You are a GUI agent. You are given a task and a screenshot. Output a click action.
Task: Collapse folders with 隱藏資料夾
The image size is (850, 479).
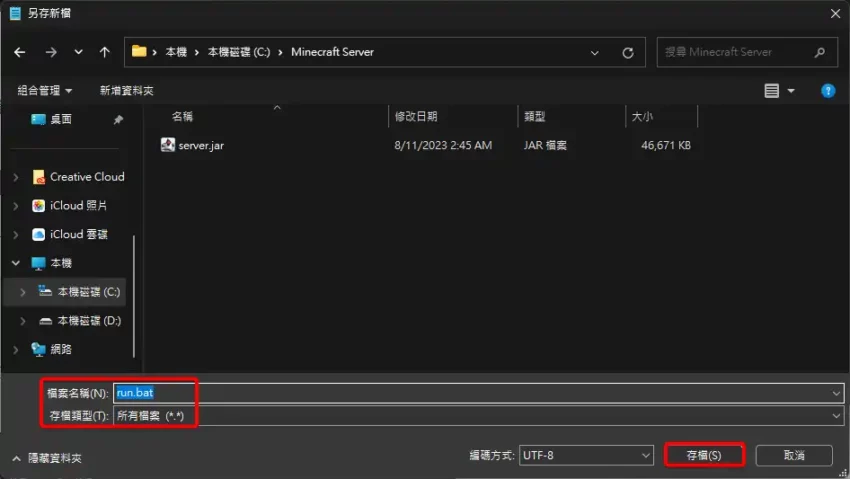pos(47,458)
